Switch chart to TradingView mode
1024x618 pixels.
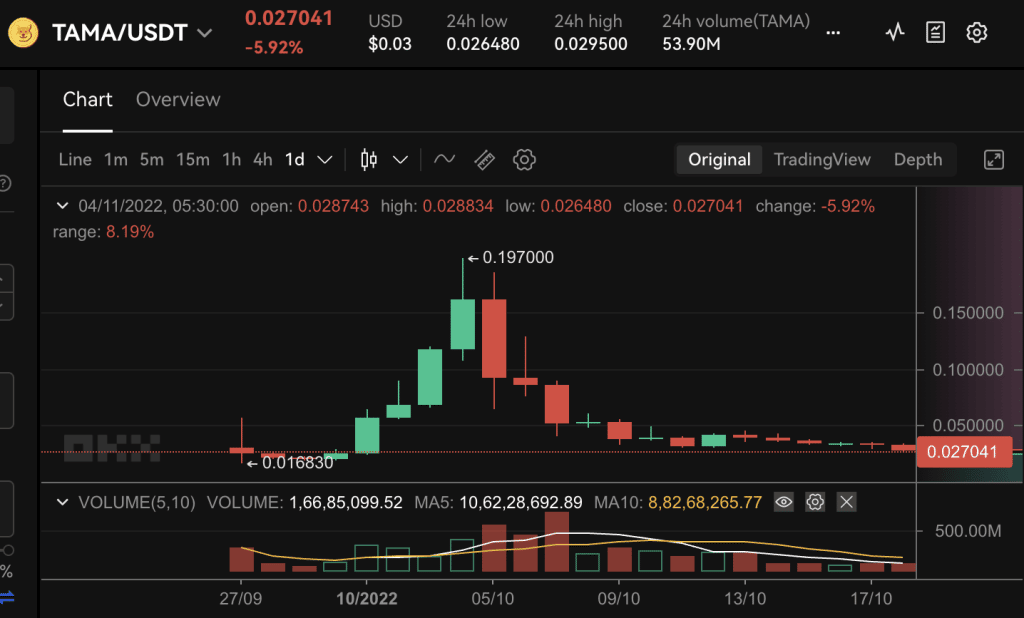(x=822, y=159)
